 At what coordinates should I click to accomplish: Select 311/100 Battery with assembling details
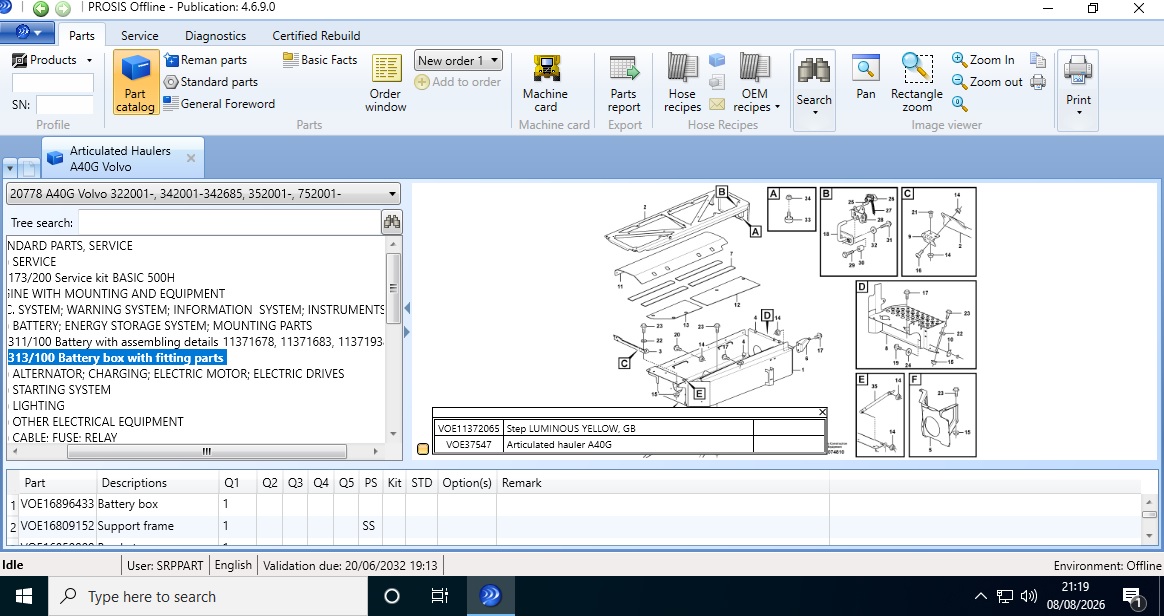[196, 341]
